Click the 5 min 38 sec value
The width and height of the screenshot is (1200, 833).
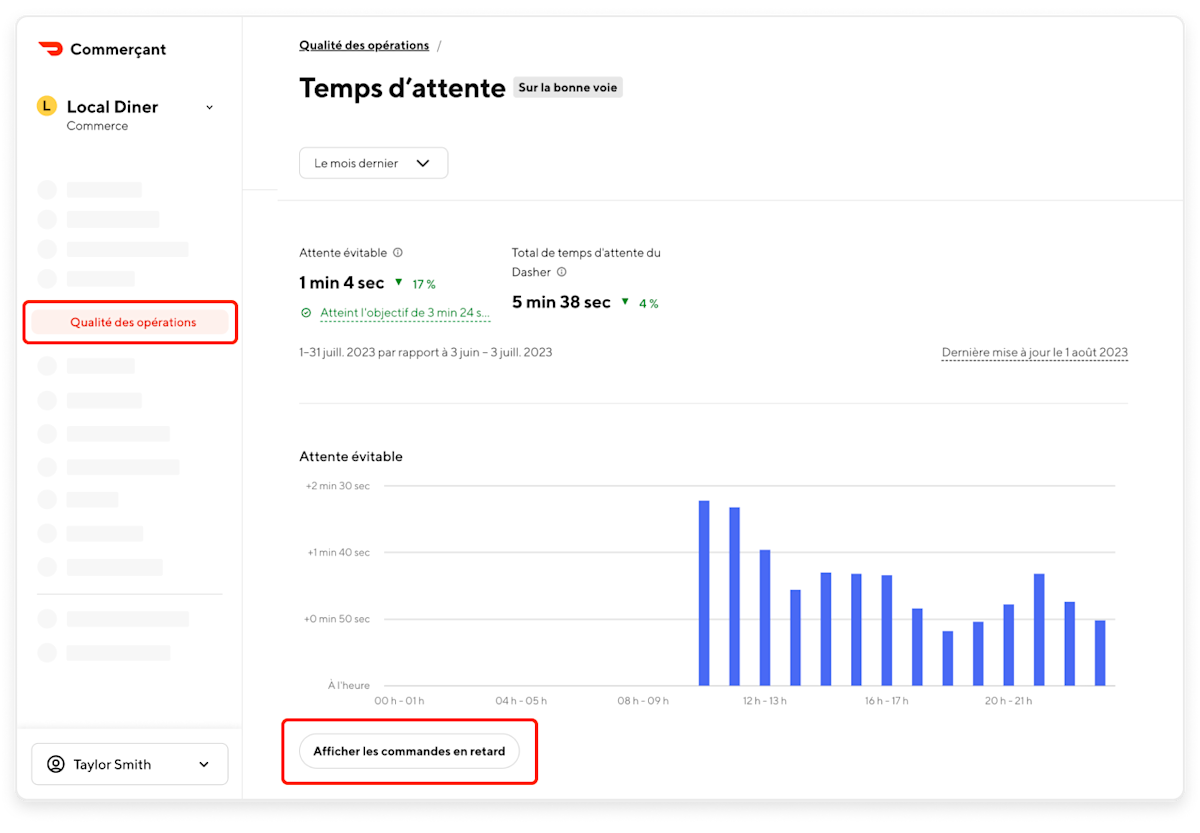coord(561,302)
